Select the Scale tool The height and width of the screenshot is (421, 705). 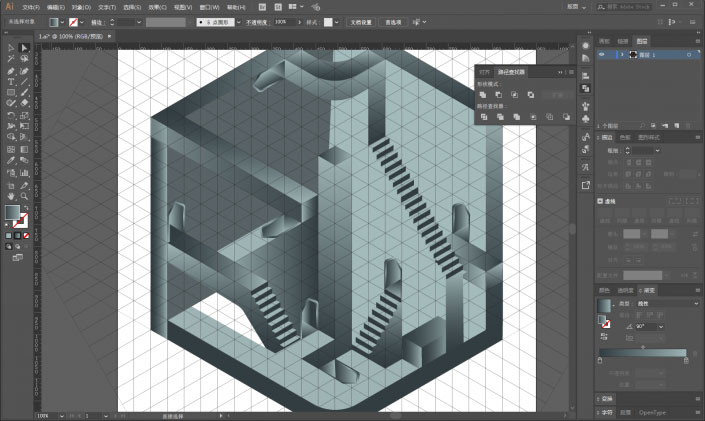pyautogui.click(x=24, y=115)
